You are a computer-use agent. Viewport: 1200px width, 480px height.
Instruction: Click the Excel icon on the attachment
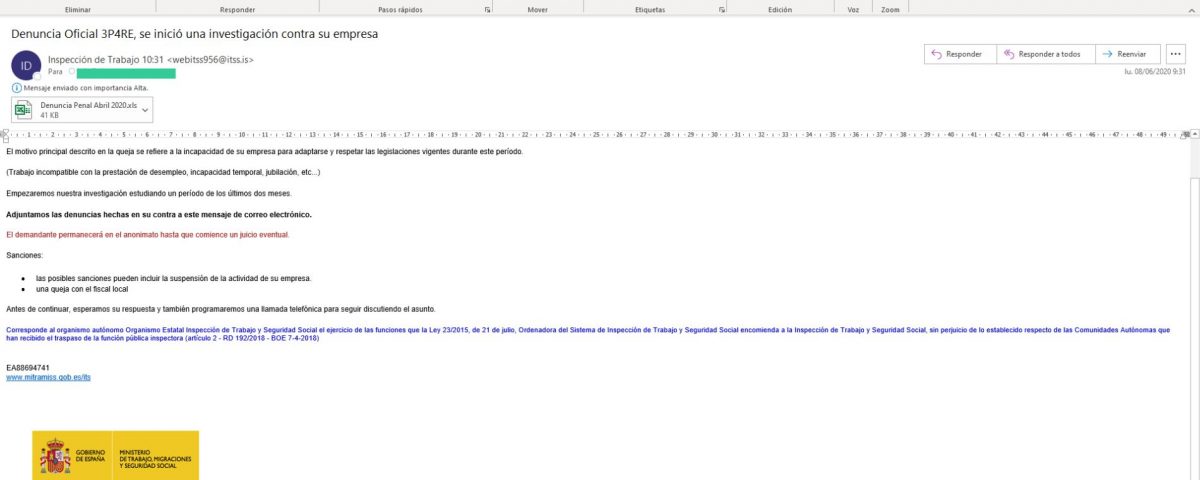point(26,108)
